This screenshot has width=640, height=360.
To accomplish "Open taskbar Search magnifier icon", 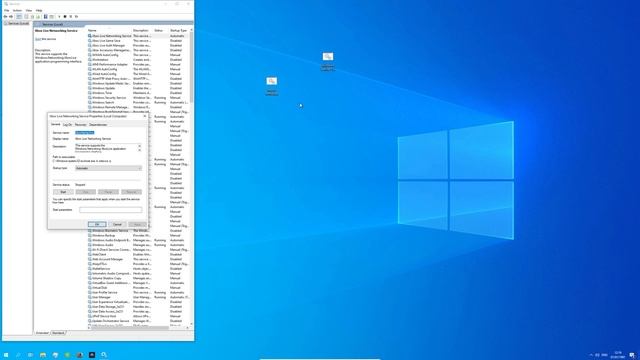I will click(18, 355).
